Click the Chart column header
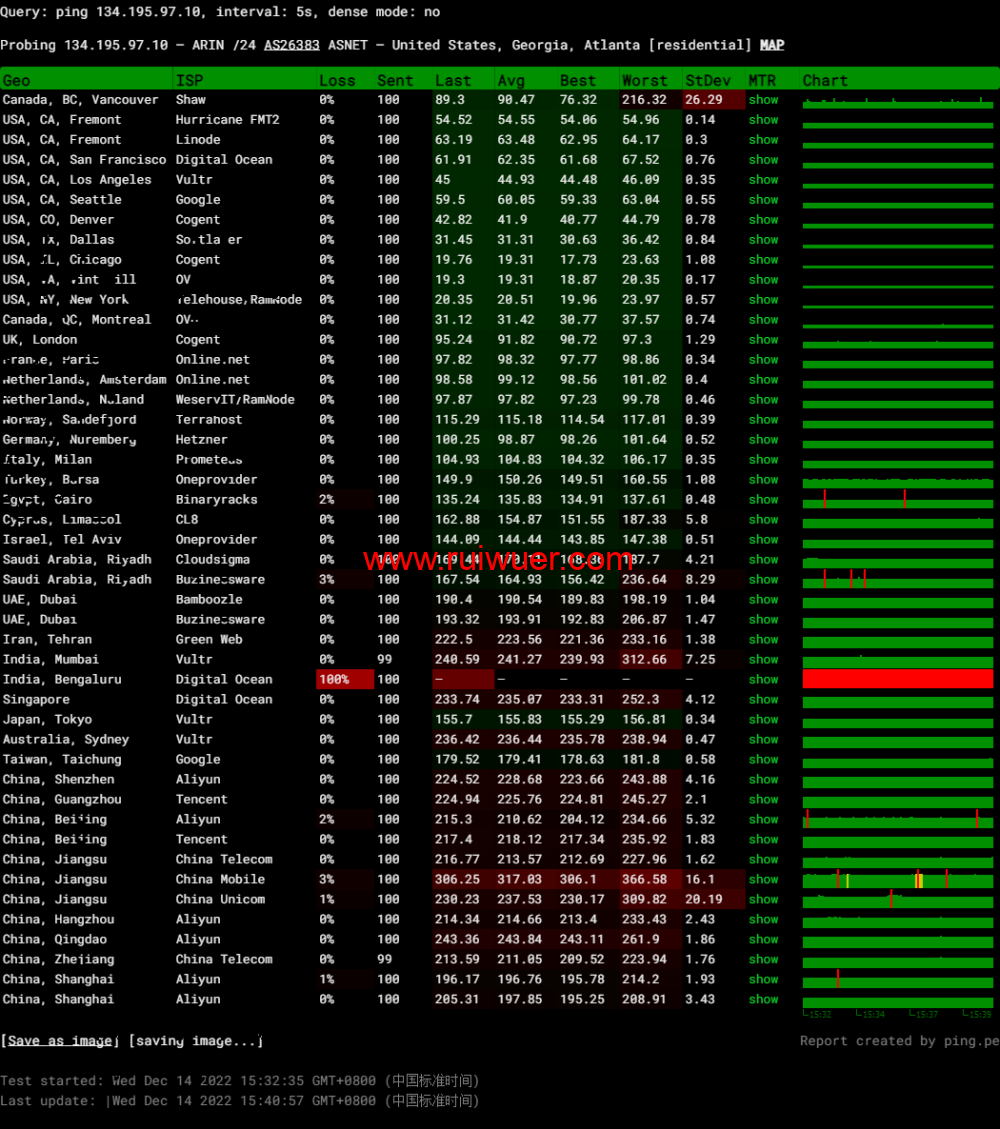This screenshot has width=1000, height=1129. click(x=825, y=80)
